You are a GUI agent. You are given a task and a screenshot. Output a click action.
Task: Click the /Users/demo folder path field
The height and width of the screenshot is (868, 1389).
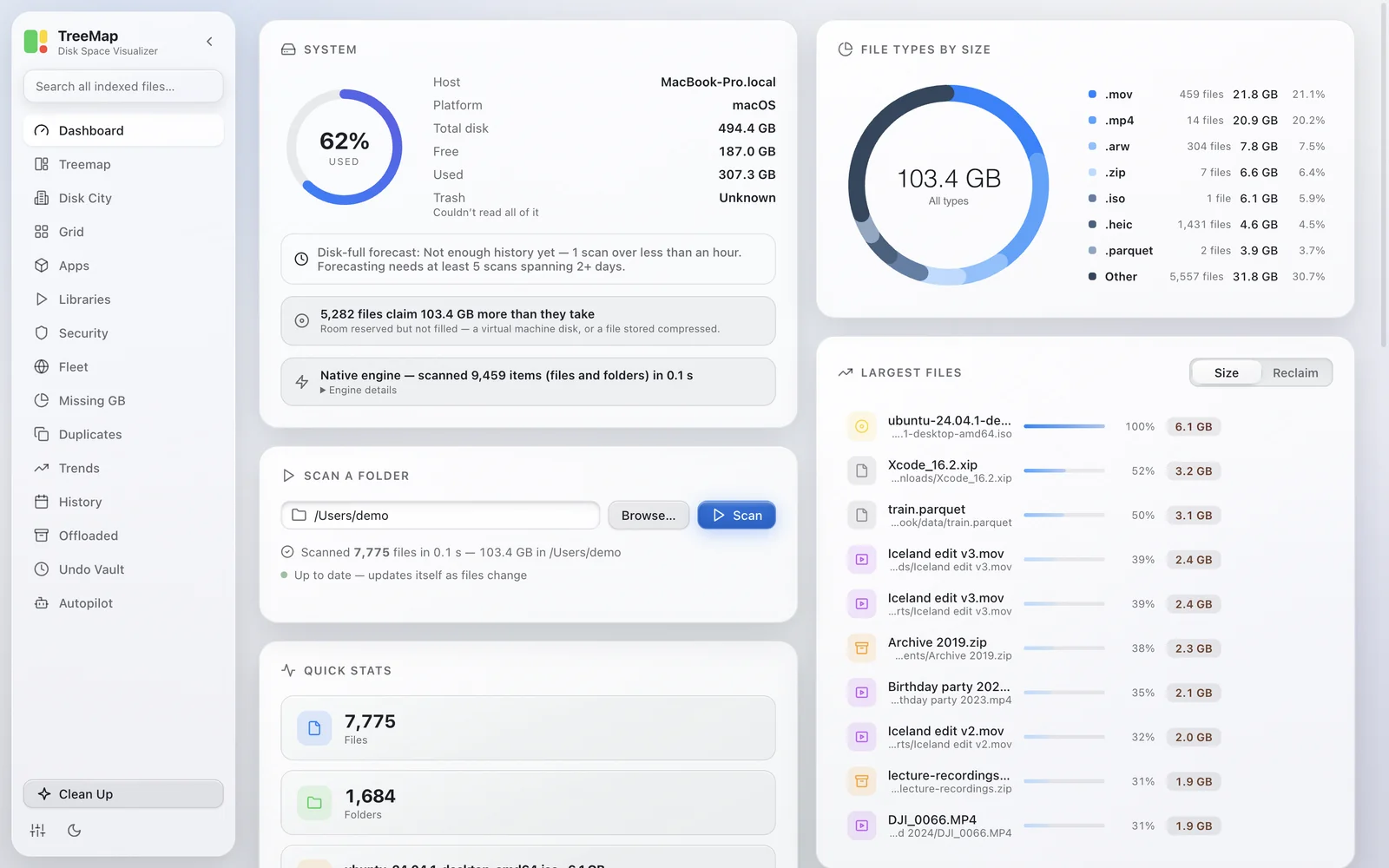coord(440,516)
